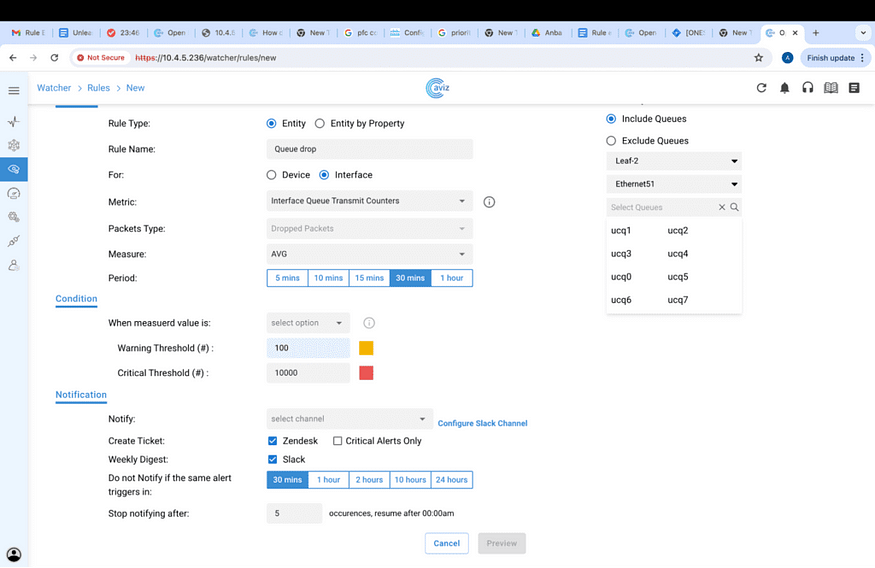The width and height of the screenshot is (875, 568).
Task: Show the Metric info tooltip icon
Action: 489,202
